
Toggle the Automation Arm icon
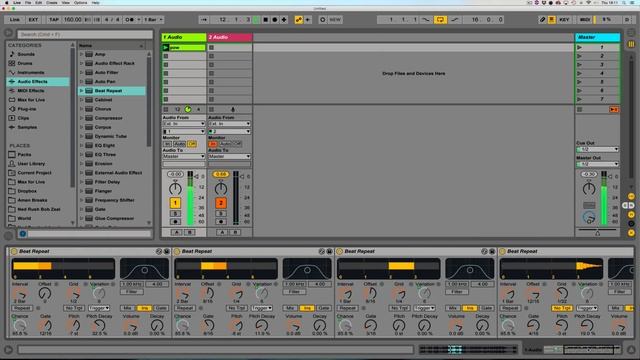(x=299, y=20)
